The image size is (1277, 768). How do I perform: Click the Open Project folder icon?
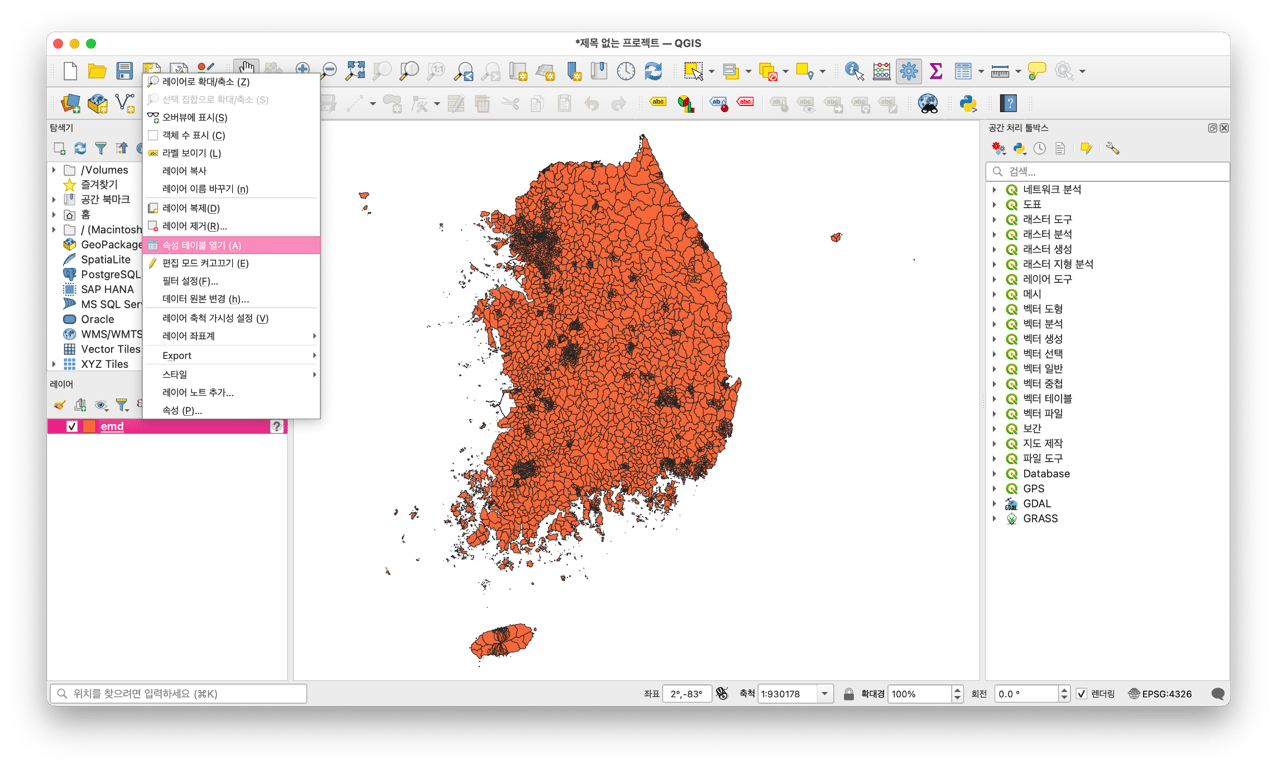pyautogui.click(x=97, y=71)
